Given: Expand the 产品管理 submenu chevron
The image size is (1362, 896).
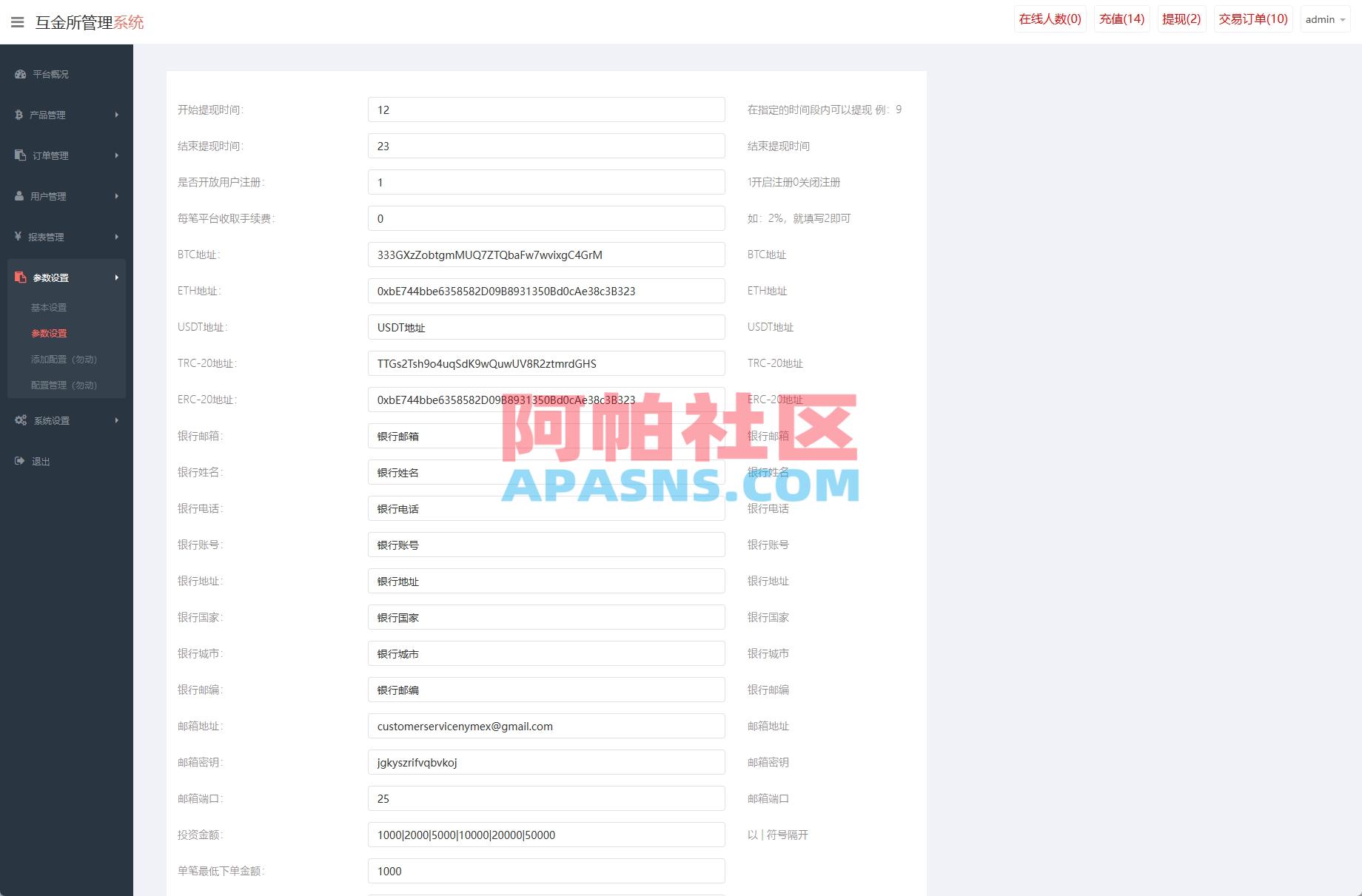Looking at the screenshot, I should tap(116, 115).
